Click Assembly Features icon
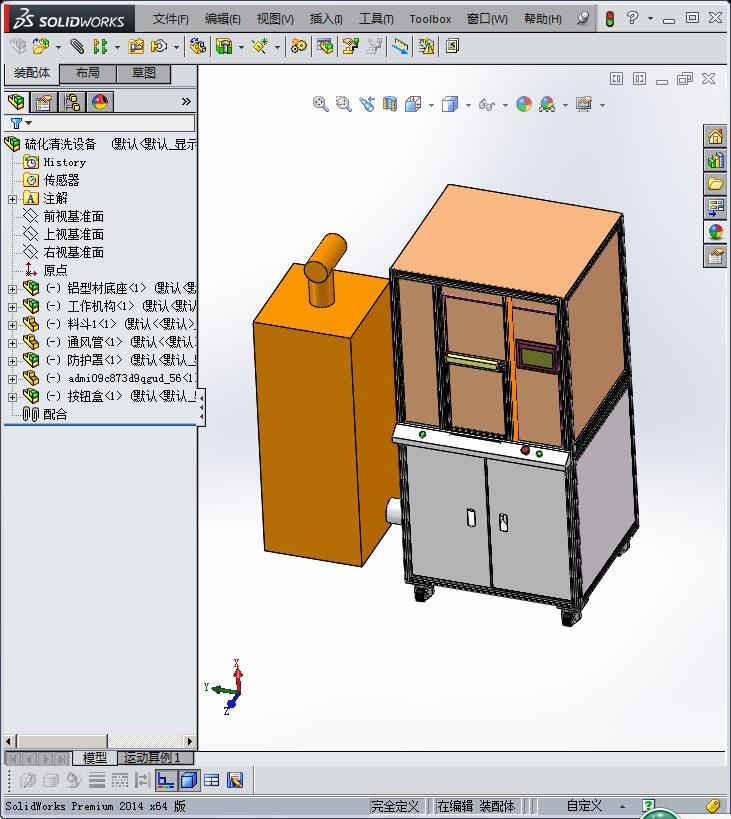Screen dimensions: 731x819 coord(224,46)
